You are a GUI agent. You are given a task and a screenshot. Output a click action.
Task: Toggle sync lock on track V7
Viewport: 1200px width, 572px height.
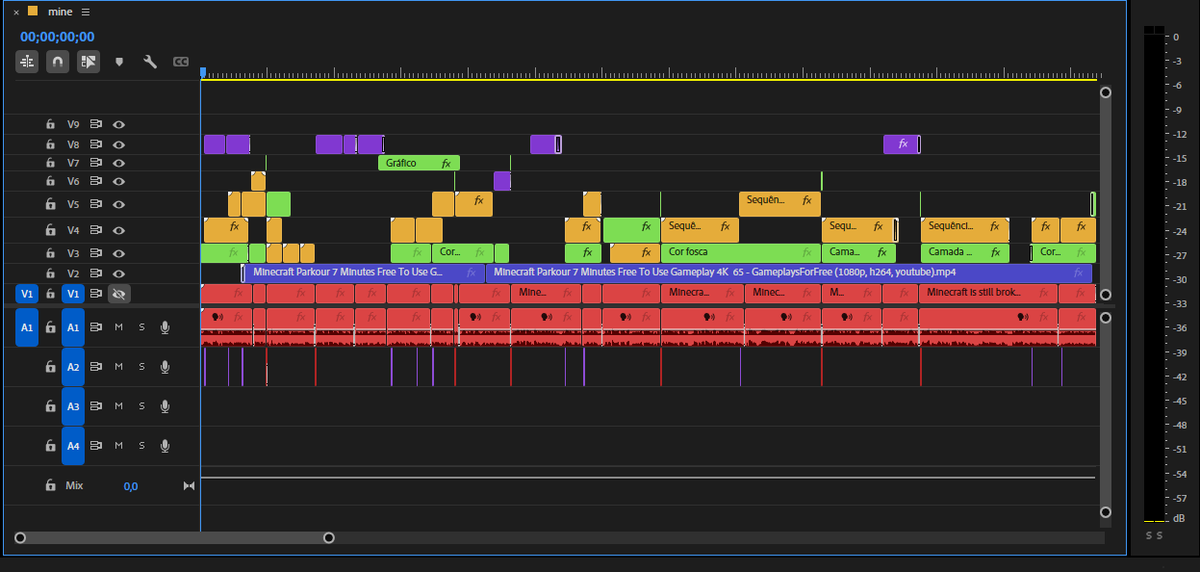tap(96, 162)
